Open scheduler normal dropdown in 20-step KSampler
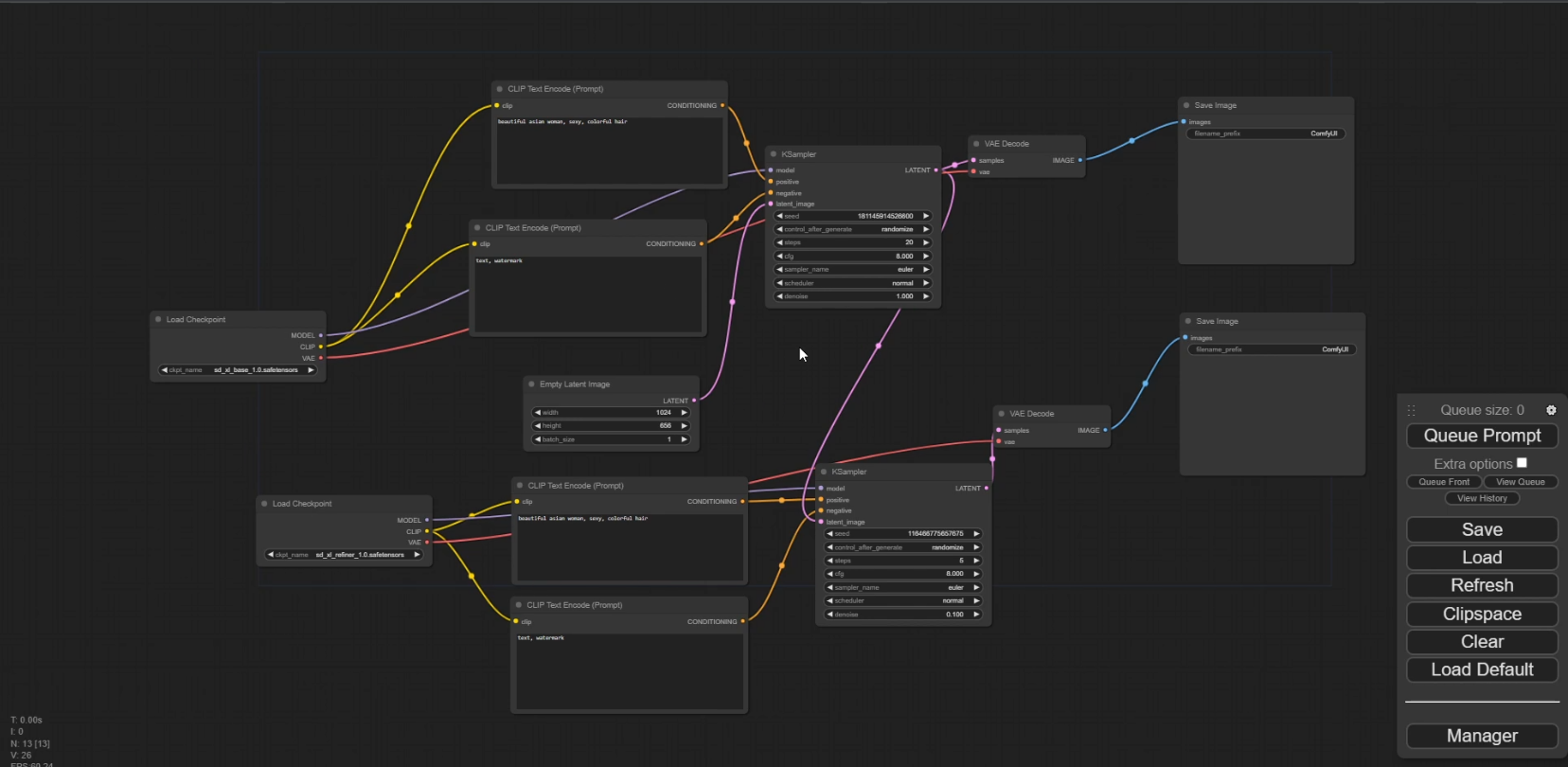 pos(853,283)
